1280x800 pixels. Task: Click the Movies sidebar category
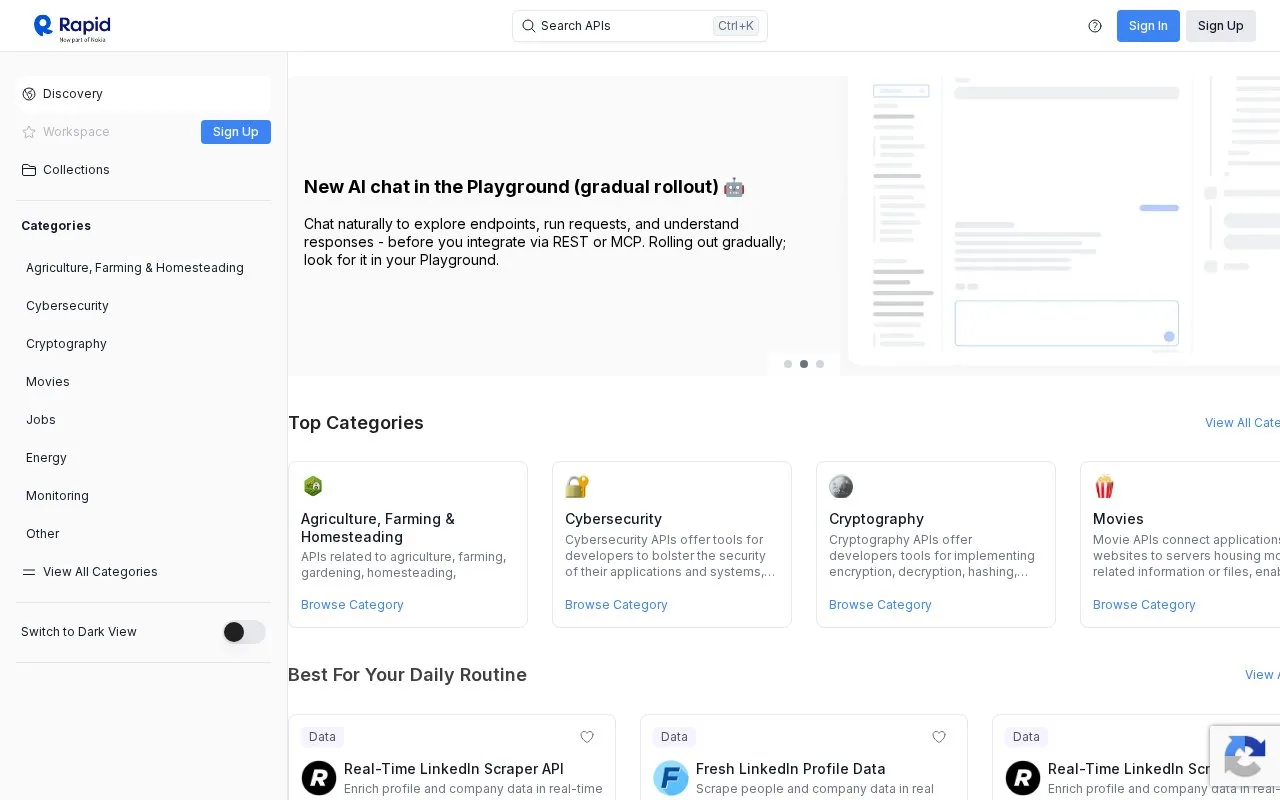48,382
